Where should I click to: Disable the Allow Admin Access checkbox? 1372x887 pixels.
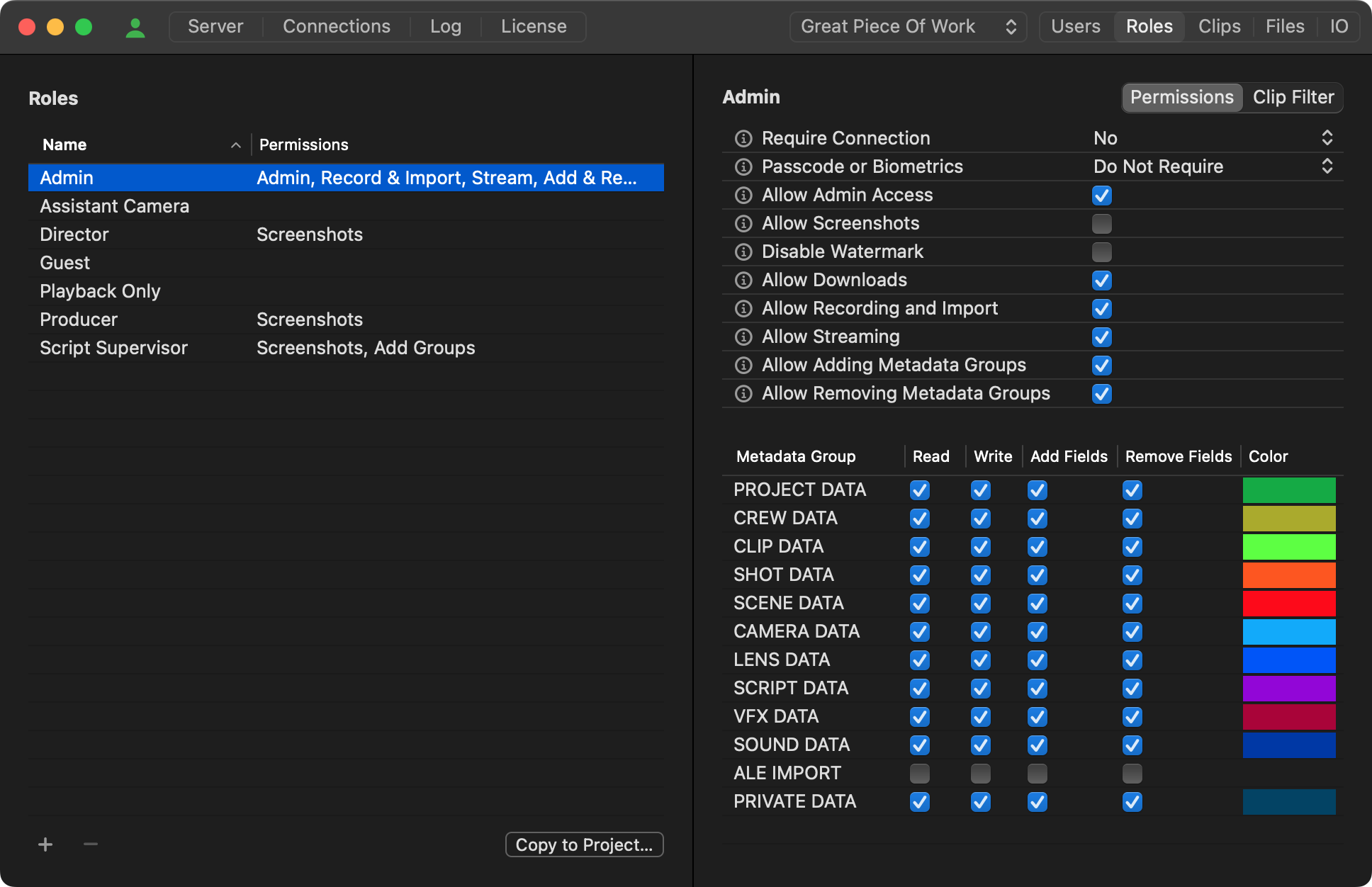(x=1101, y=195)
